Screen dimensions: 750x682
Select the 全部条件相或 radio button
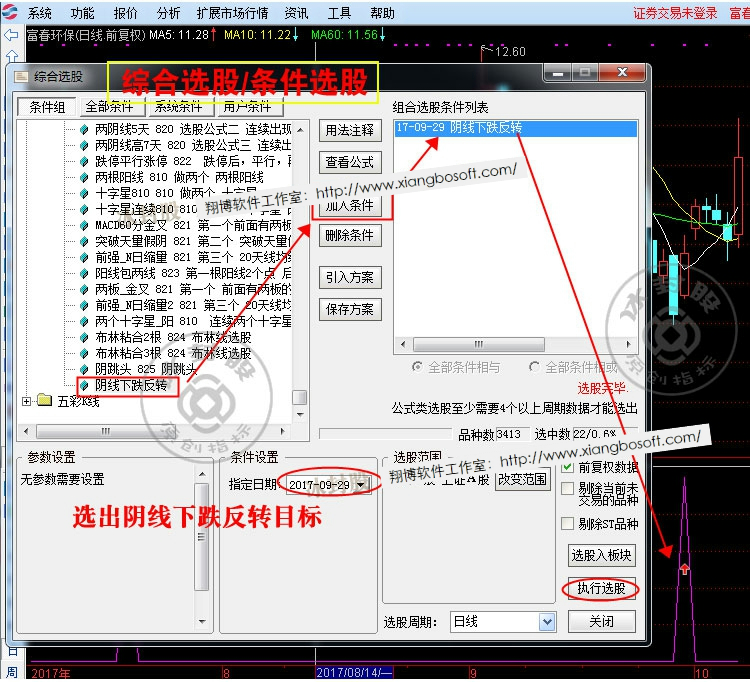coord(534,367)
